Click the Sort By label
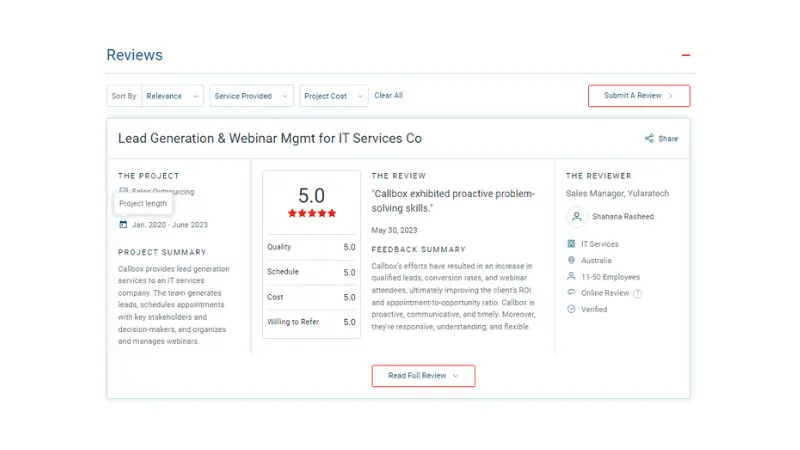 tap(124, 96)
